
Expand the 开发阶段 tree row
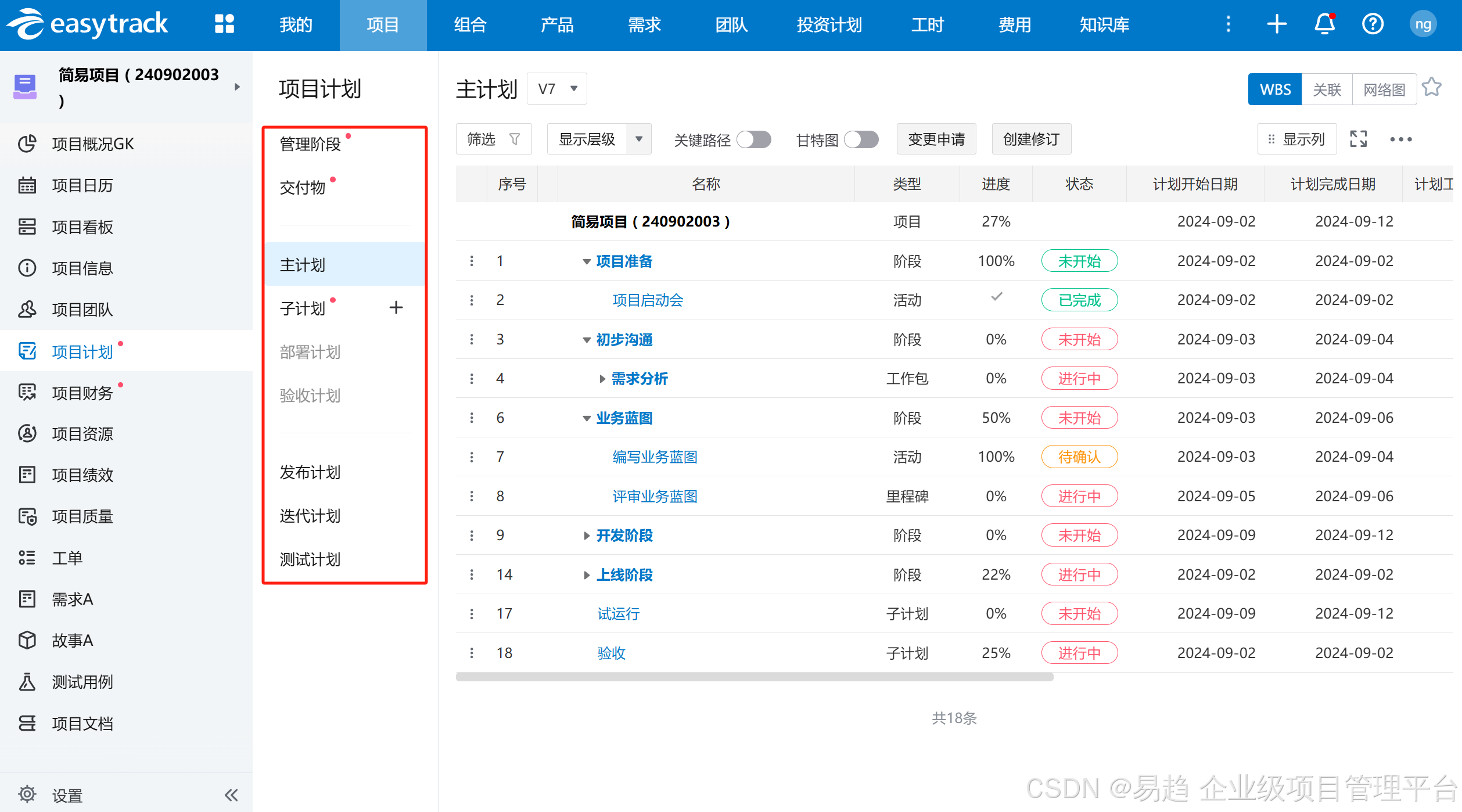(x=587, y=536)
